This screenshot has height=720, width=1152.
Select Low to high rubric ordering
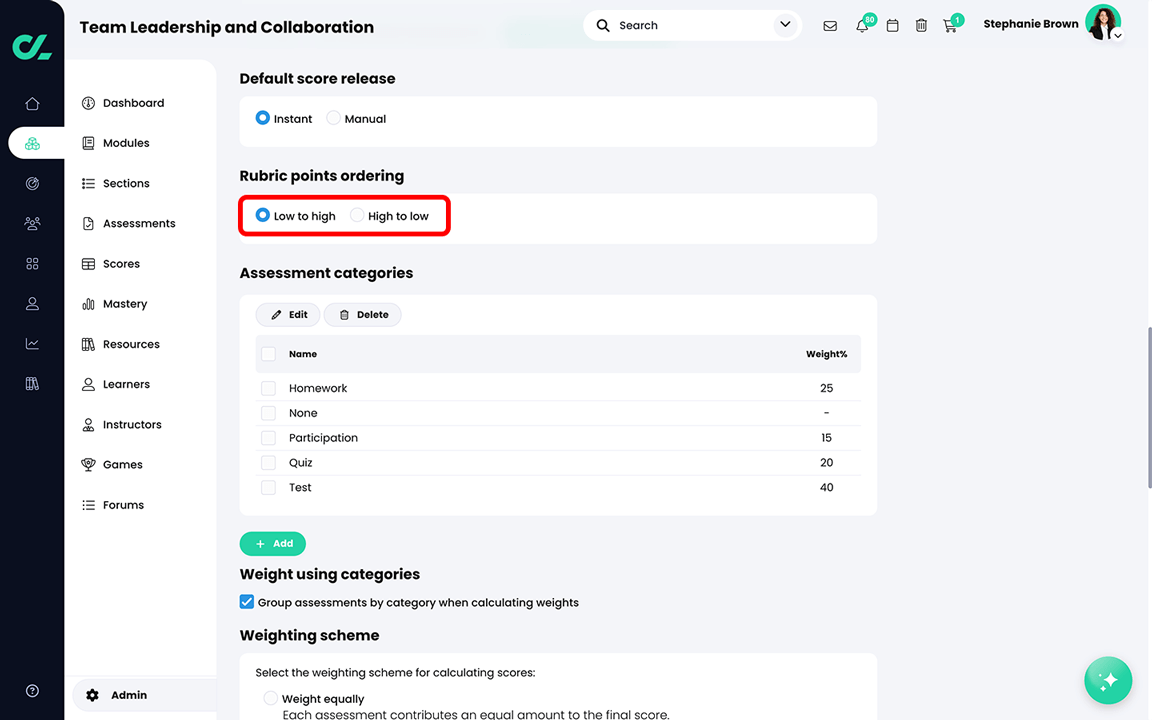pos(262,215)
